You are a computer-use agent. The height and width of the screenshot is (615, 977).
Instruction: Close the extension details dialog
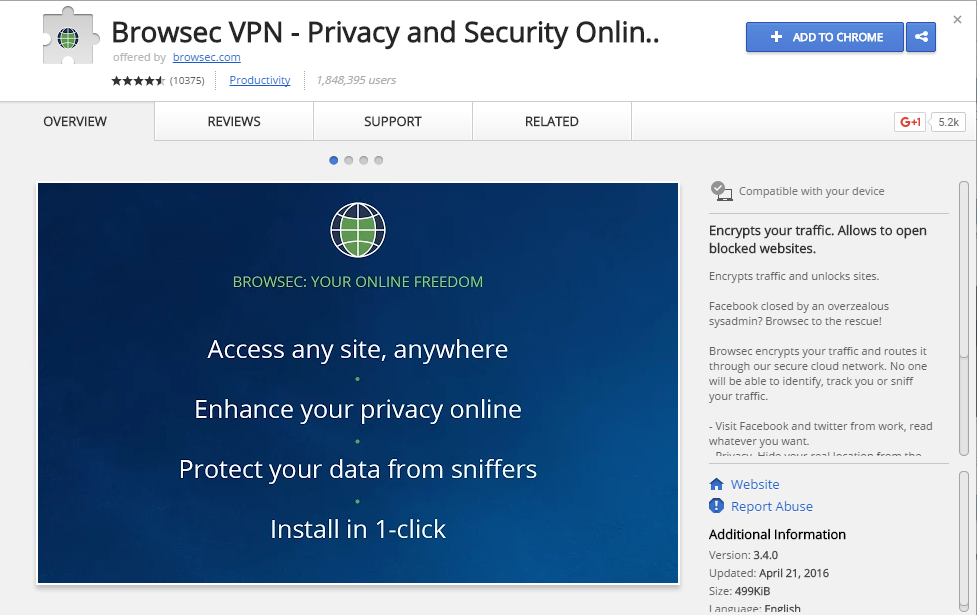pos(957,20)
